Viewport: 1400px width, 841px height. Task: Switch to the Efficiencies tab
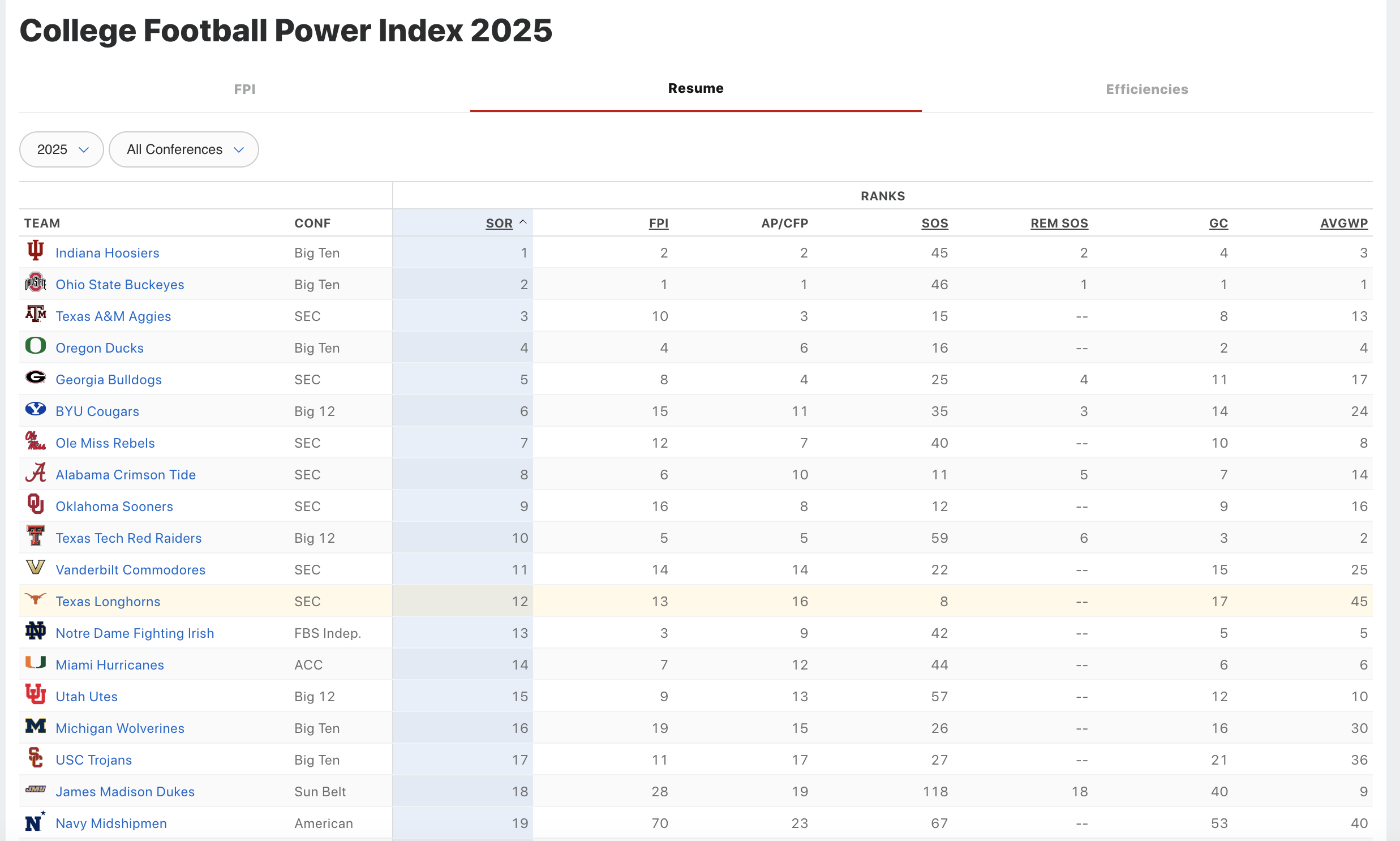tap(1146, 89)
